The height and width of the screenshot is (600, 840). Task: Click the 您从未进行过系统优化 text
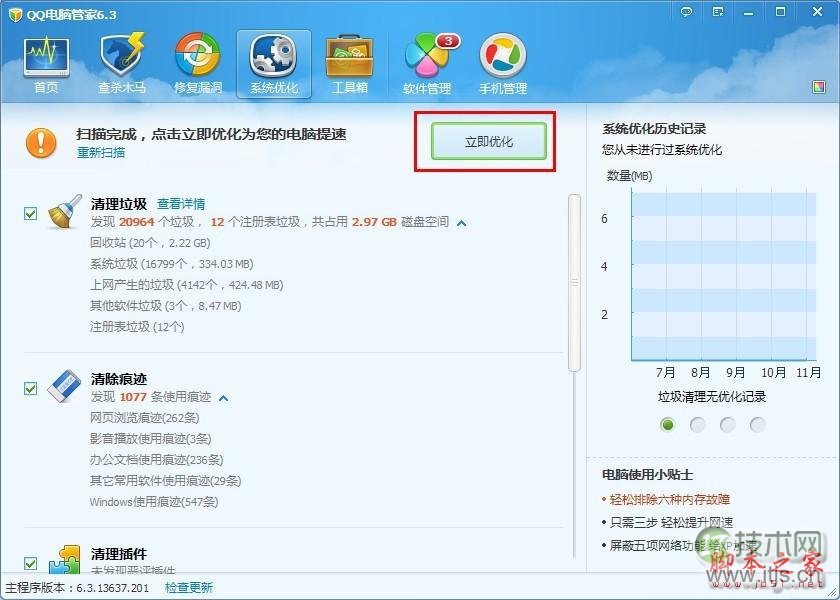(662, 149)
